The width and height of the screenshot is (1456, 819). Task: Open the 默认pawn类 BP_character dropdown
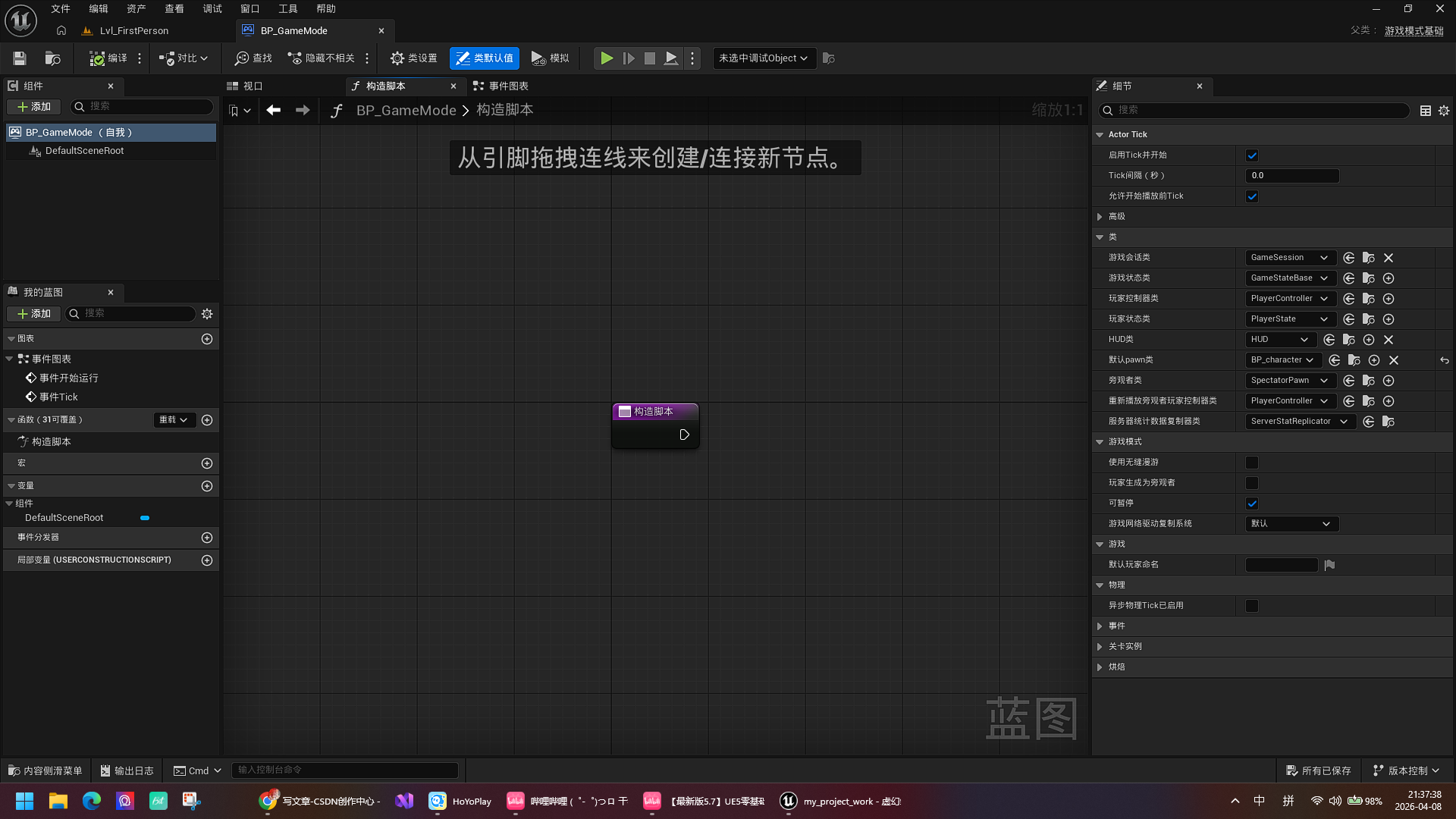[1283, 360]
